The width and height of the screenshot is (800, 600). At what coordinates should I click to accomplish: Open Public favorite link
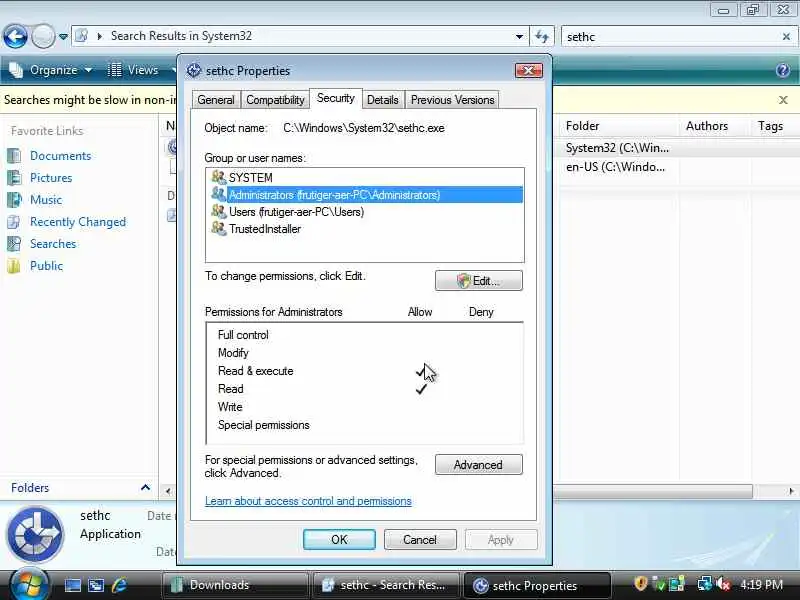point(46,266)
